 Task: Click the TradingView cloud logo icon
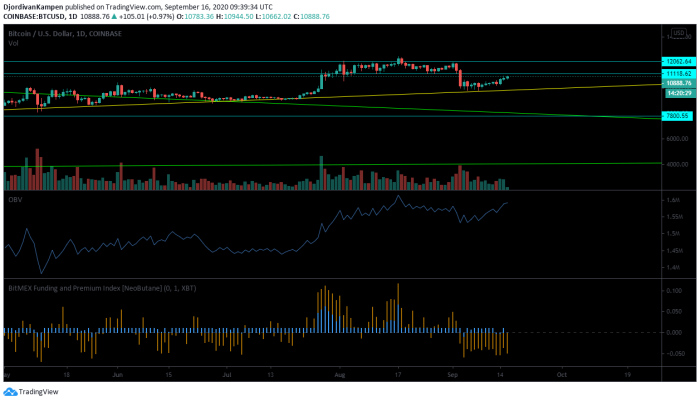click(x=10, y=392)
